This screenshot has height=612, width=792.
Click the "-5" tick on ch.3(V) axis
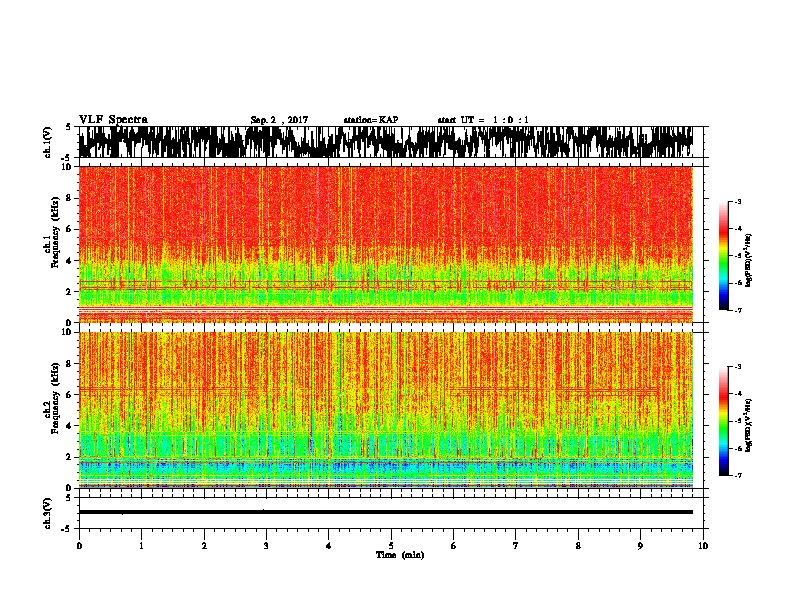[x=67, y=529]
